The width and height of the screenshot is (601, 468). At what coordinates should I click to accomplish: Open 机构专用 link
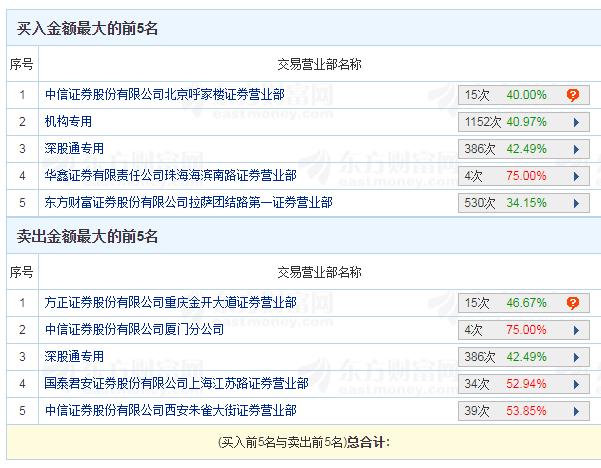coord(68,122)
